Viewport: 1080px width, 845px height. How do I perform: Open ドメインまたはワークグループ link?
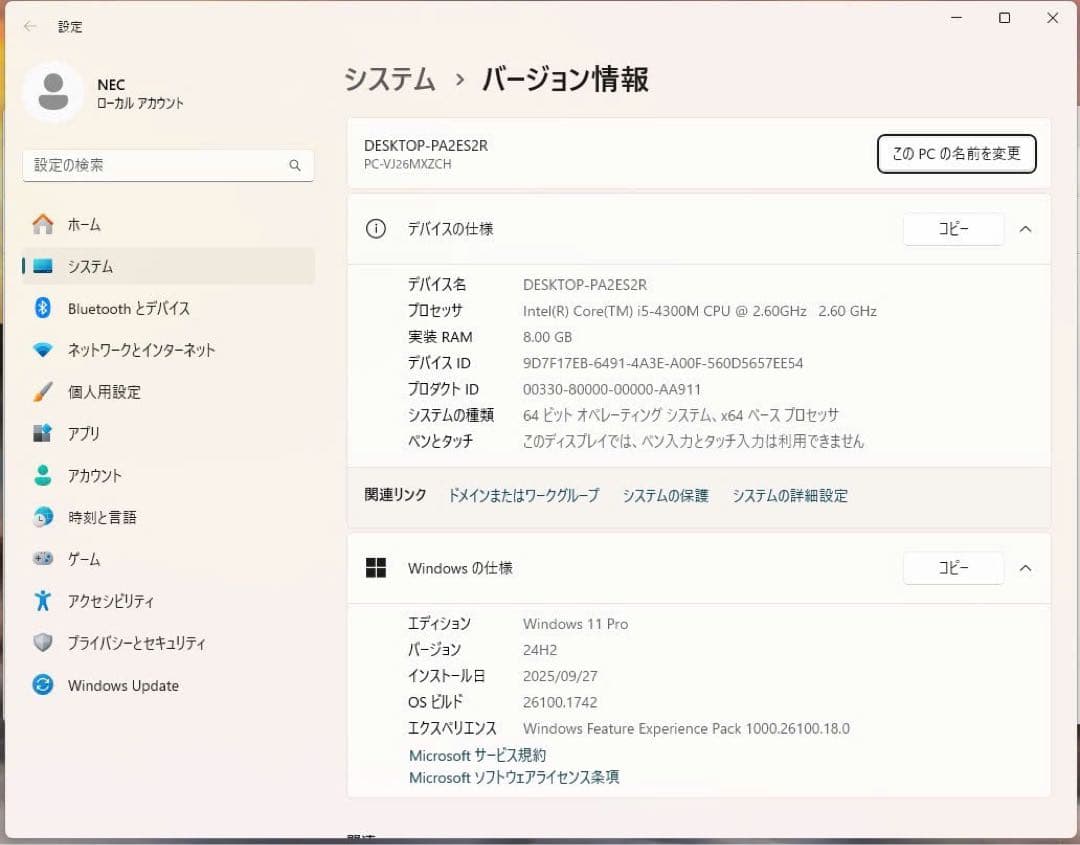click(x=523, y=495)
